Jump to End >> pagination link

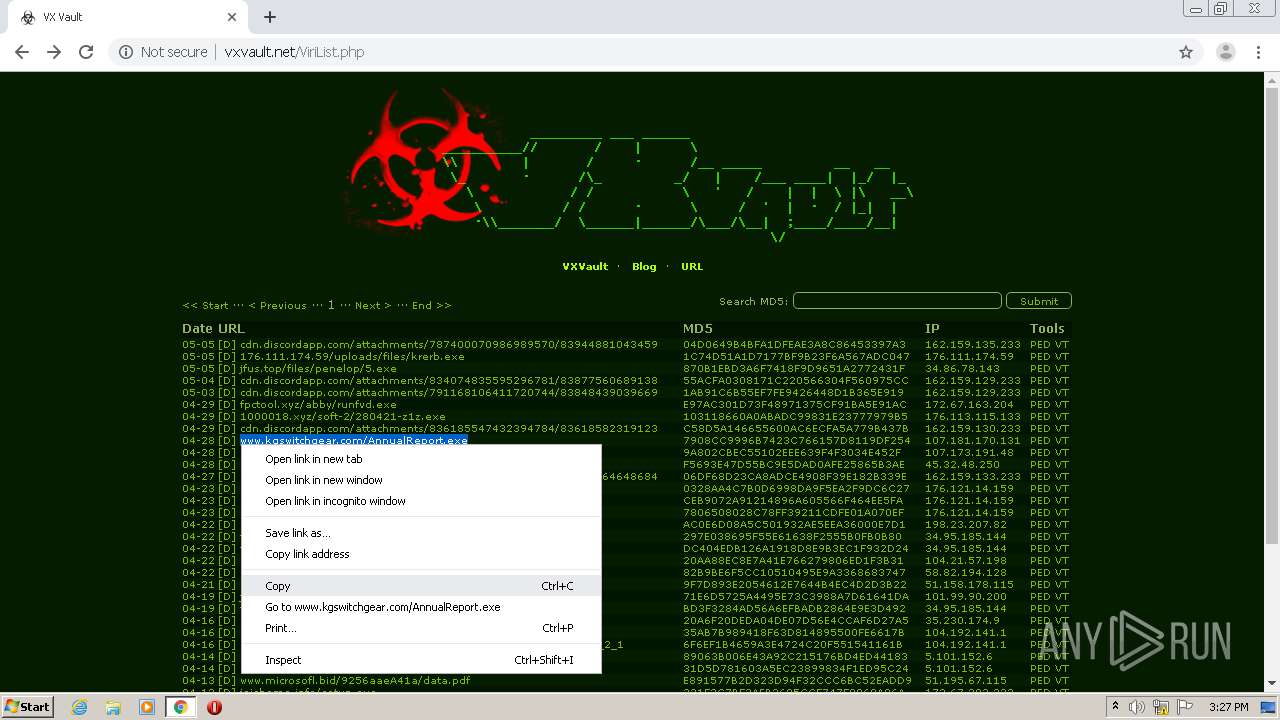click(431, 305)
